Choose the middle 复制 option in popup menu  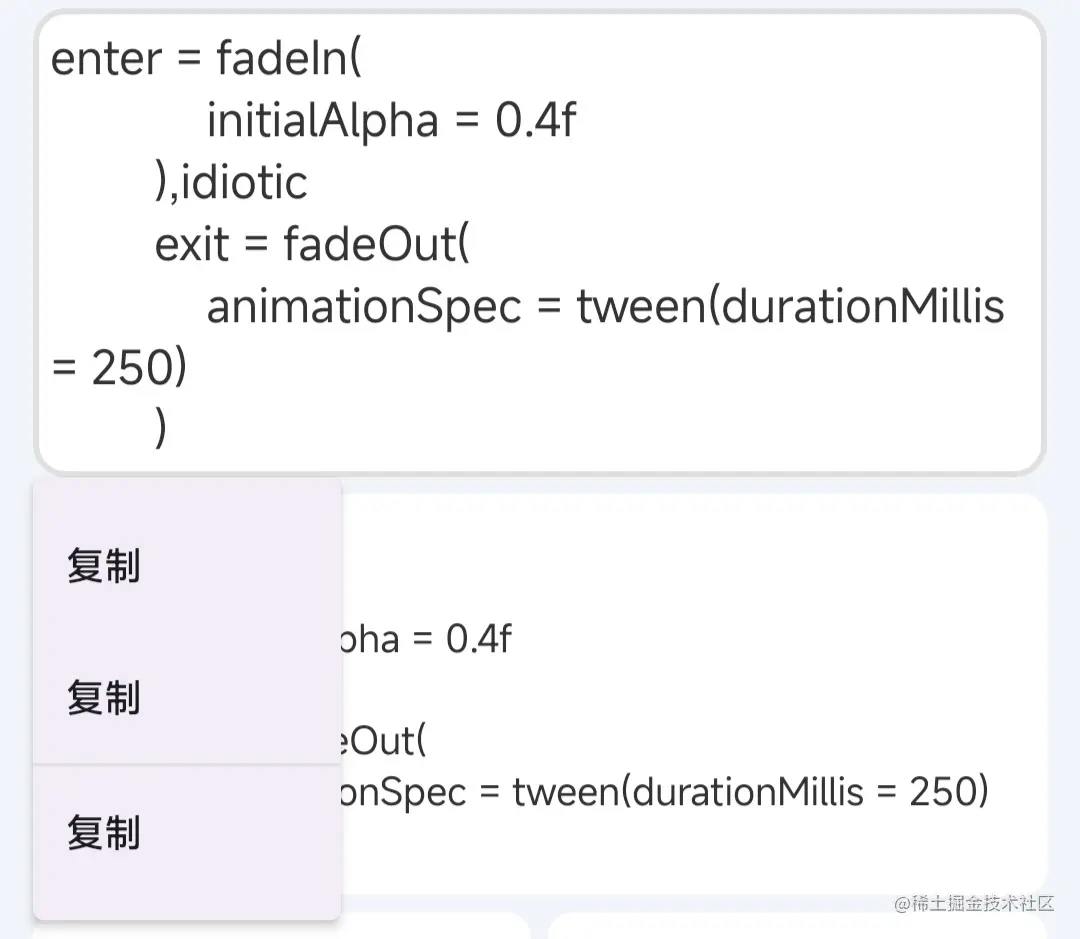pyautogui.click(x=104, y=698)
